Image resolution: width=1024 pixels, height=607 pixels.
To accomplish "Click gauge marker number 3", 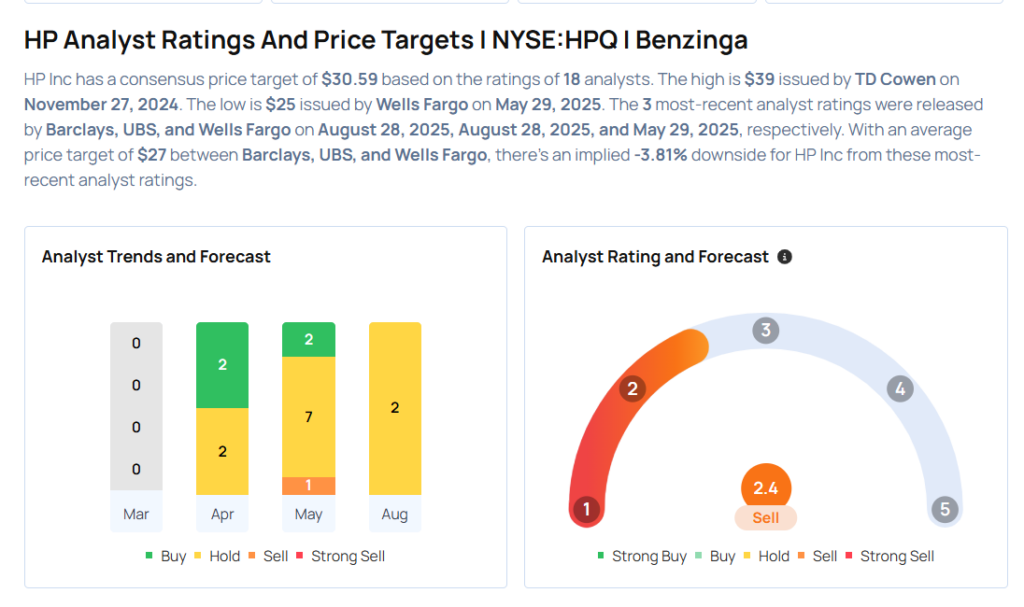I will coord(765,330).
